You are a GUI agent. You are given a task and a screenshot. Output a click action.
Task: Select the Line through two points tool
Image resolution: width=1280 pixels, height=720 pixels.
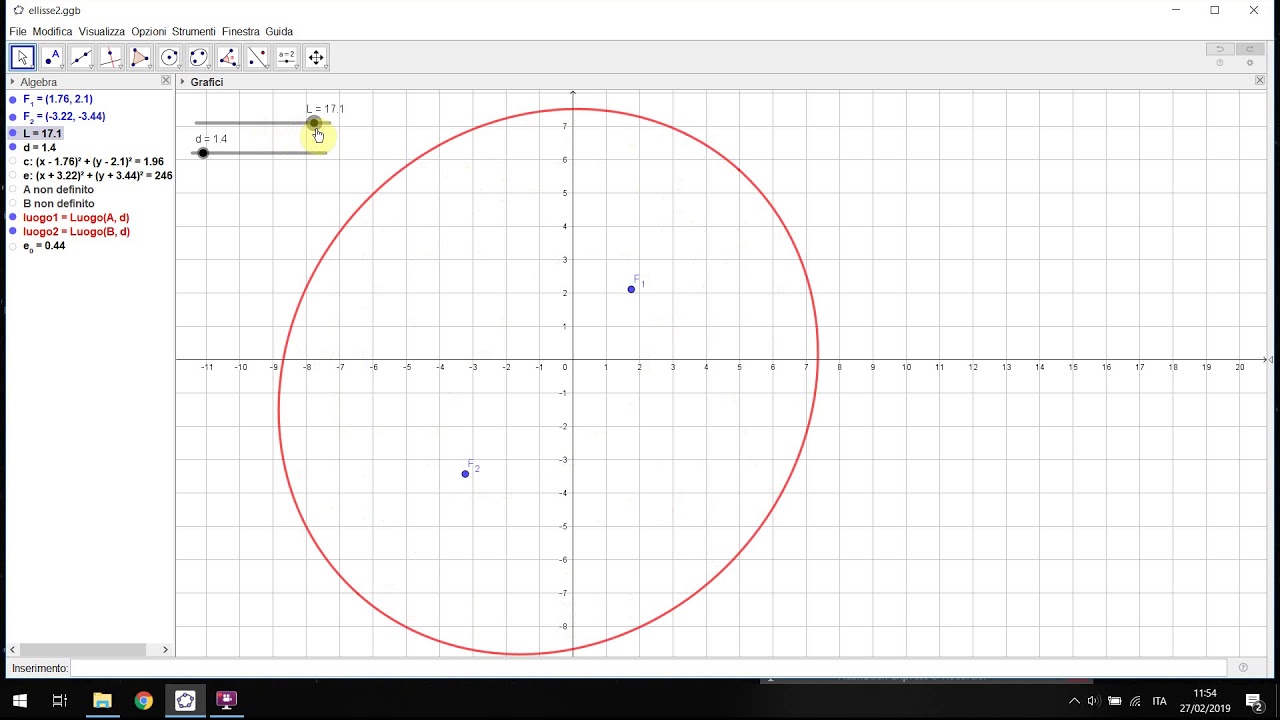(x=81, y=58)
